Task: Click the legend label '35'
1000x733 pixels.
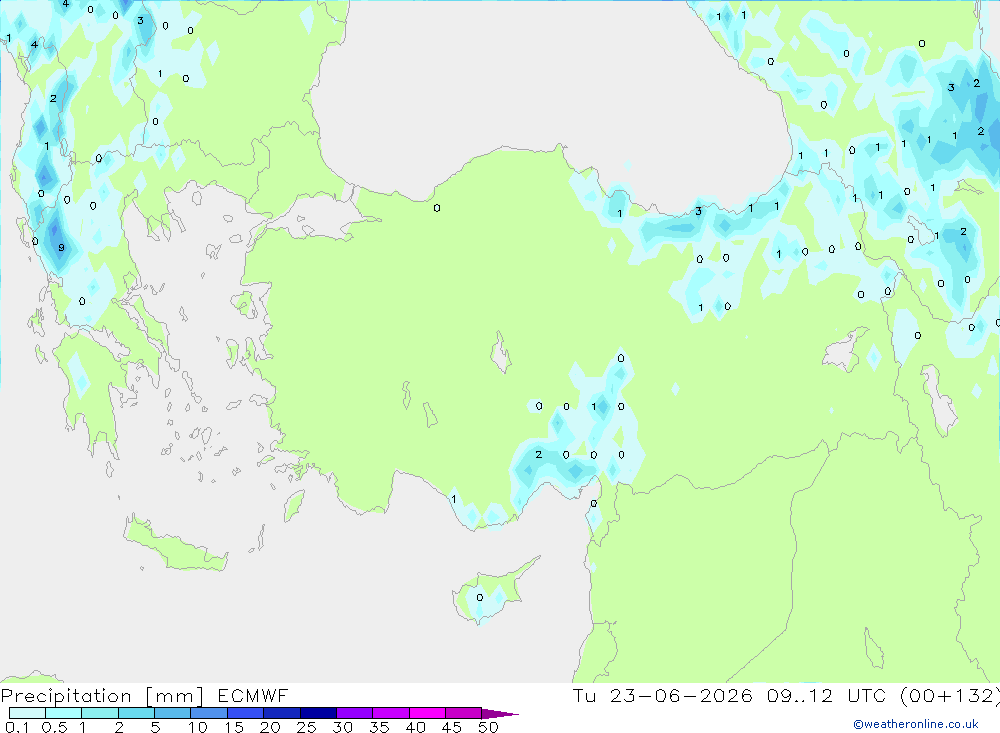Action: click(379, 727)
